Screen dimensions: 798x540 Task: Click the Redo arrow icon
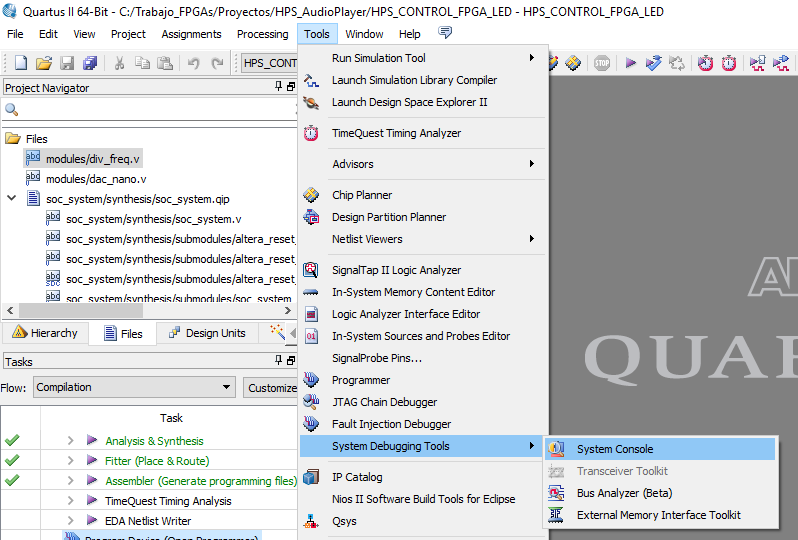pos(217,64)
